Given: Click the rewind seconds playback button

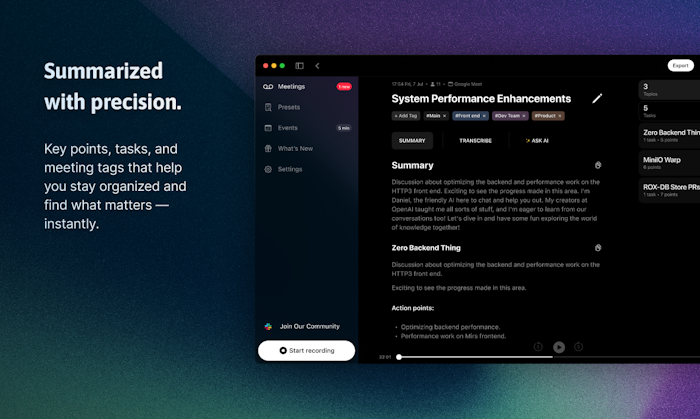Looking at the screenshot, I should coord(538,347).
